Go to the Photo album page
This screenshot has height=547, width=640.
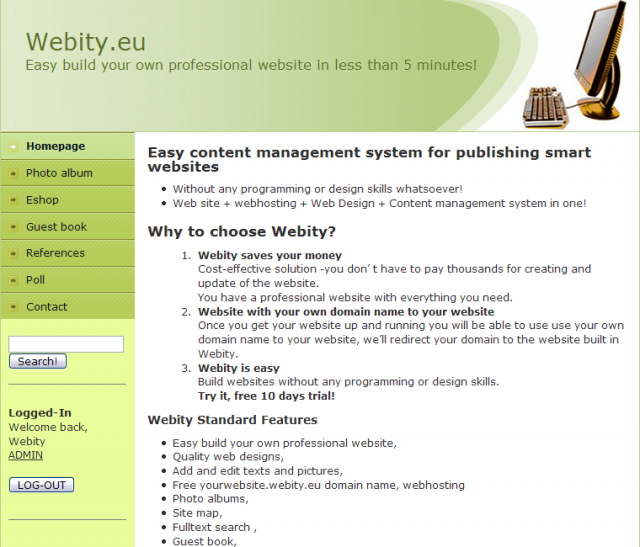coord(67,173)
